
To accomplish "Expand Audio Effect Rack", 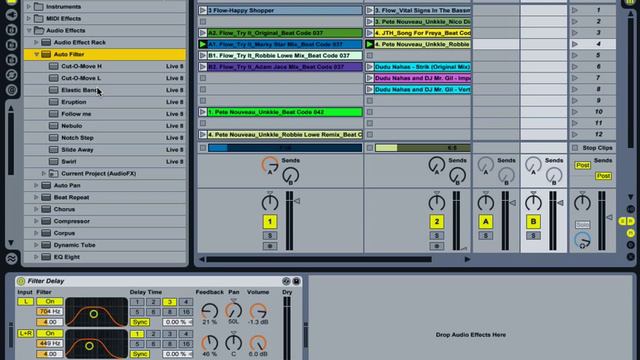I will [36, 42].
